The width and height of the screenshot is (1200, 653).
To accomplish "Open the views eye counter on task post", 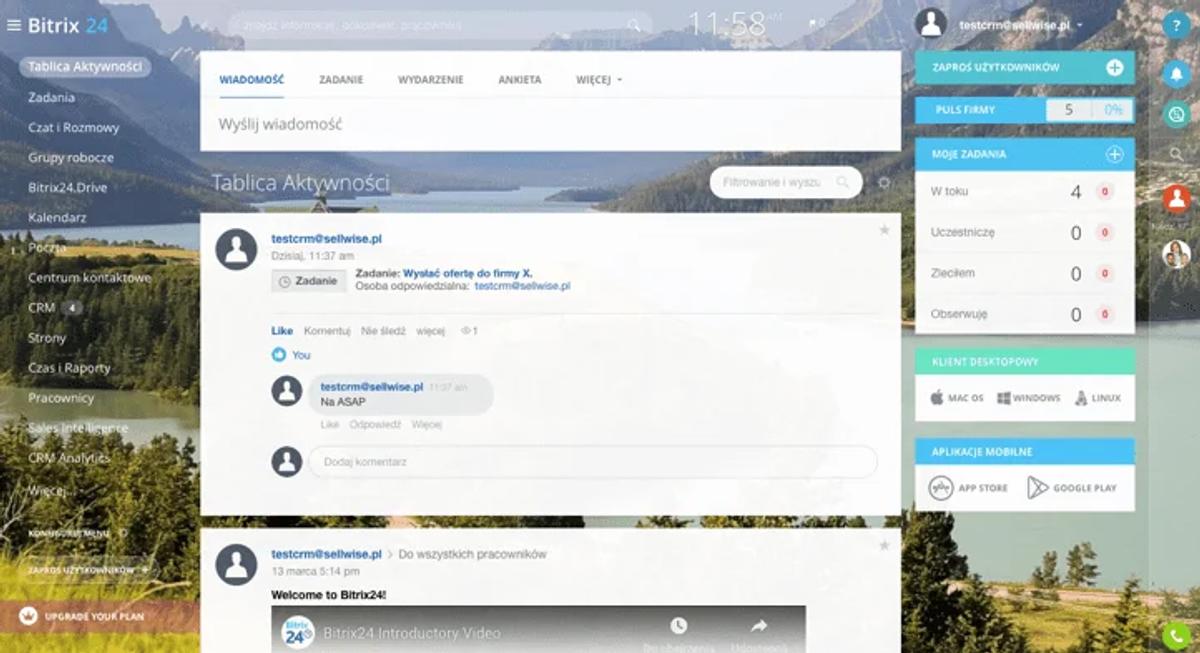I will pyautogui.click(x=469, y=330).
